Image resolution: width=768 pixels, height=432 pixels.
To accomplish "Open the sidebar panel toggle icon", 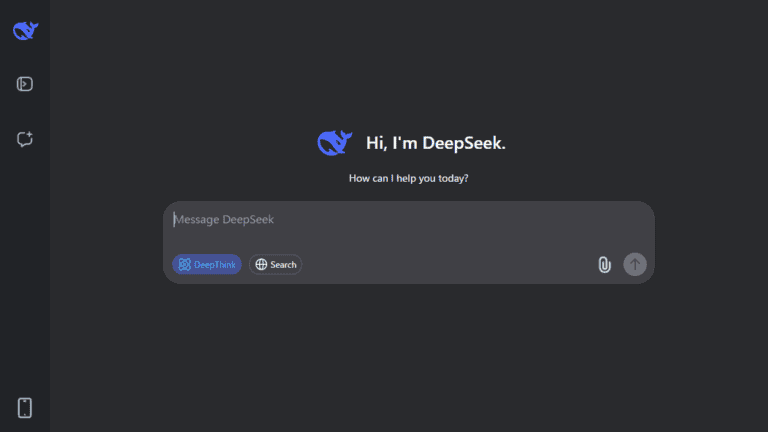I will point(25,84).
